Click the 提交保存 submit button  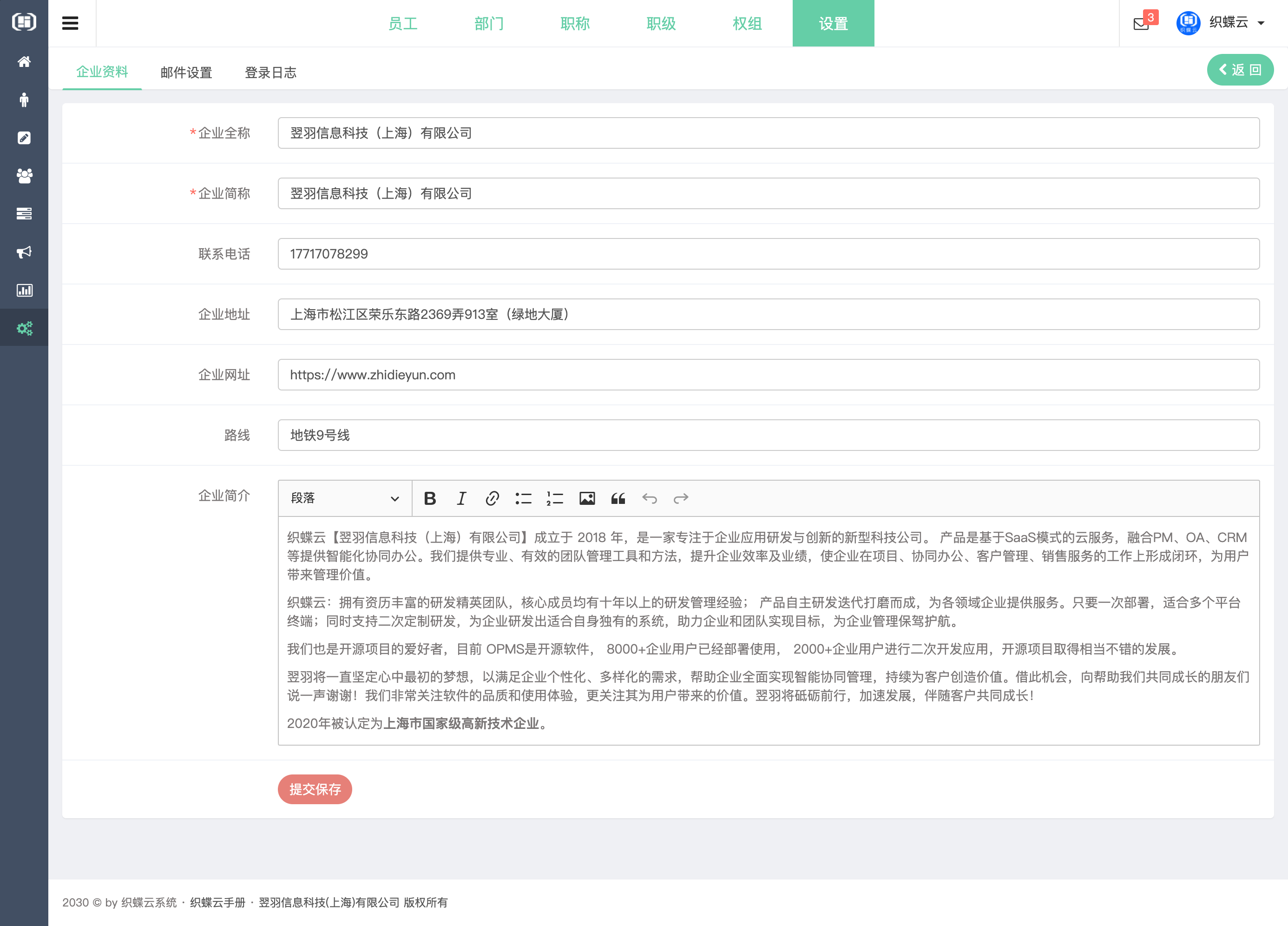(314, 789)
